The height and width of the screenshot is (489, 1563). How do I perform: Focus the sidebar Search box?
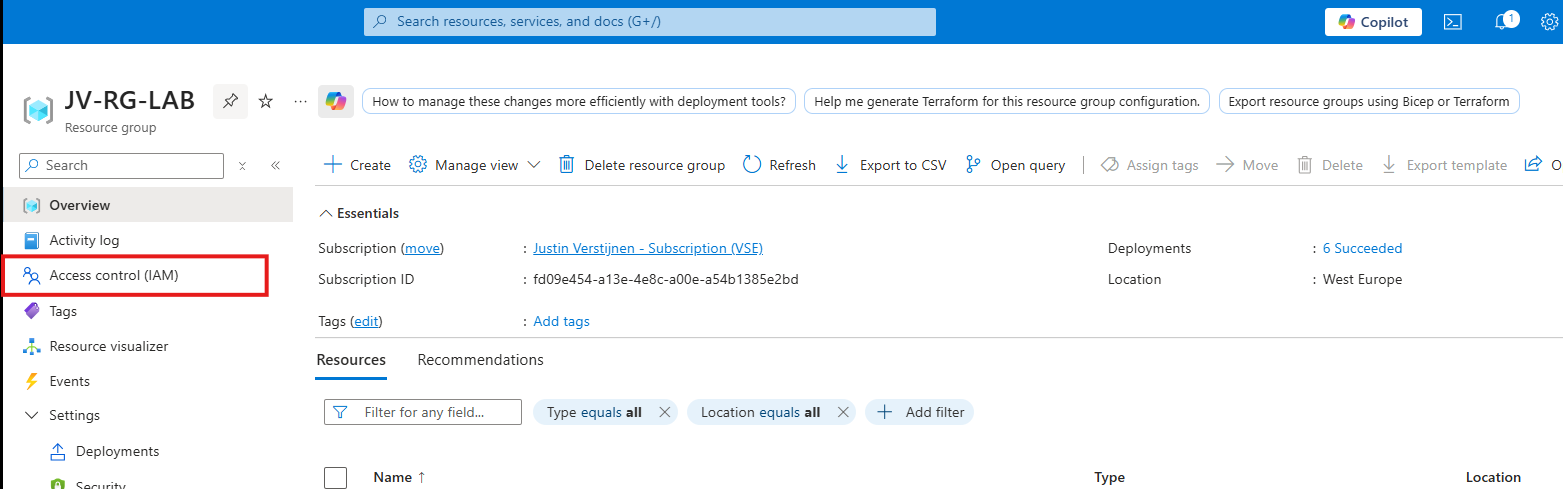pyautogui.click(x=122, y=165)
